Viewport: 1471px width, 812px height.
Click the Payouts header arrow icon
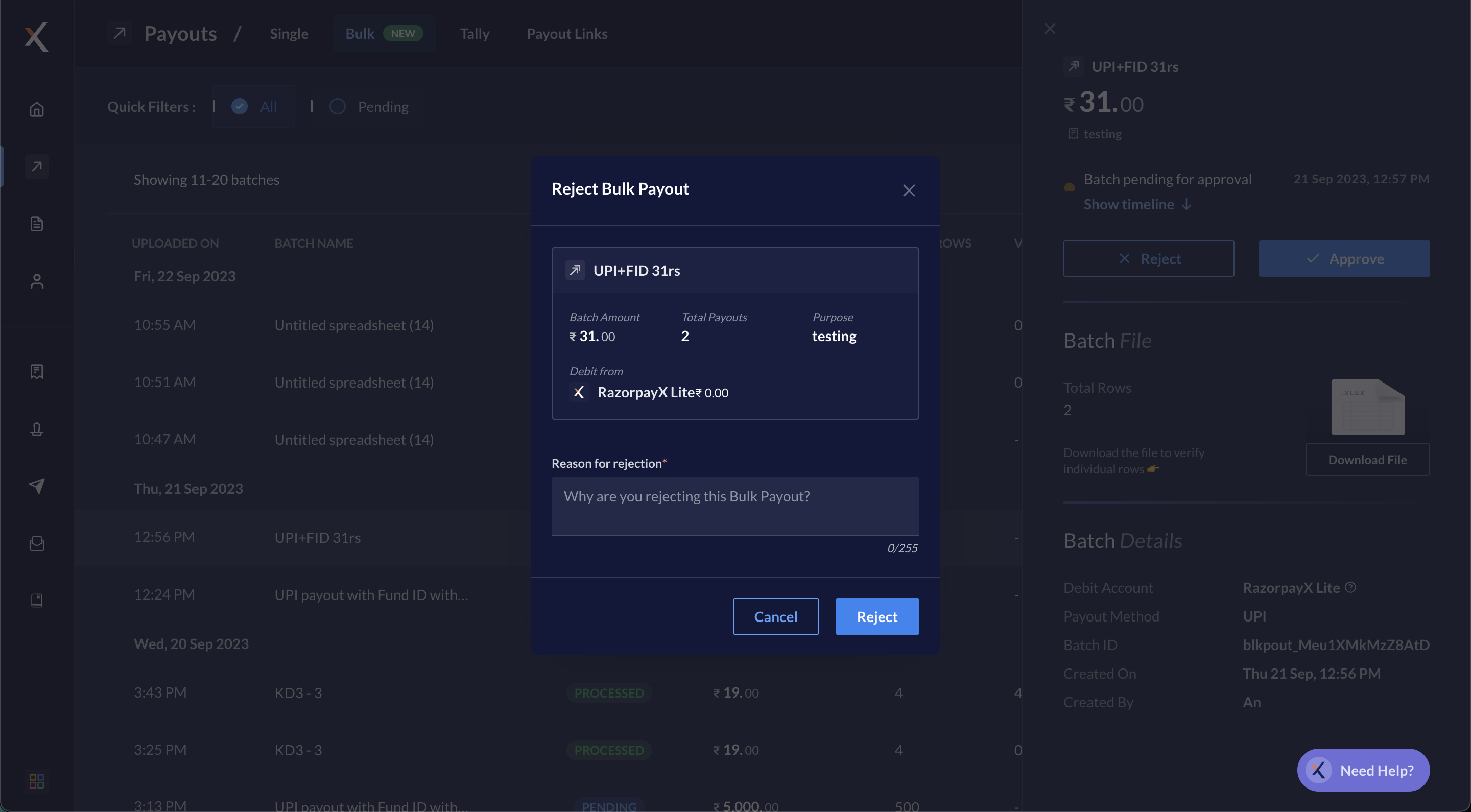tap(120, 33)
